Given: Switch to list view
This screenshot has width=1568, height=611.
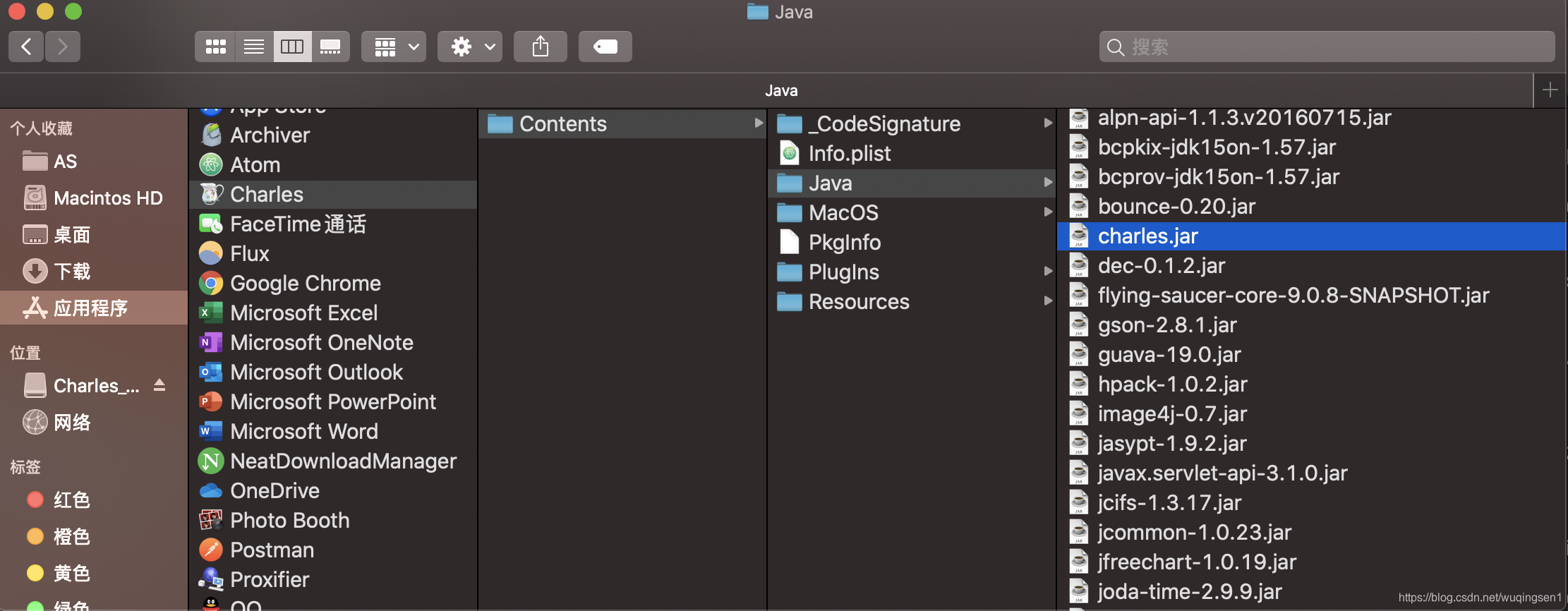Looking at the screenshot, I should click(254, 47).
